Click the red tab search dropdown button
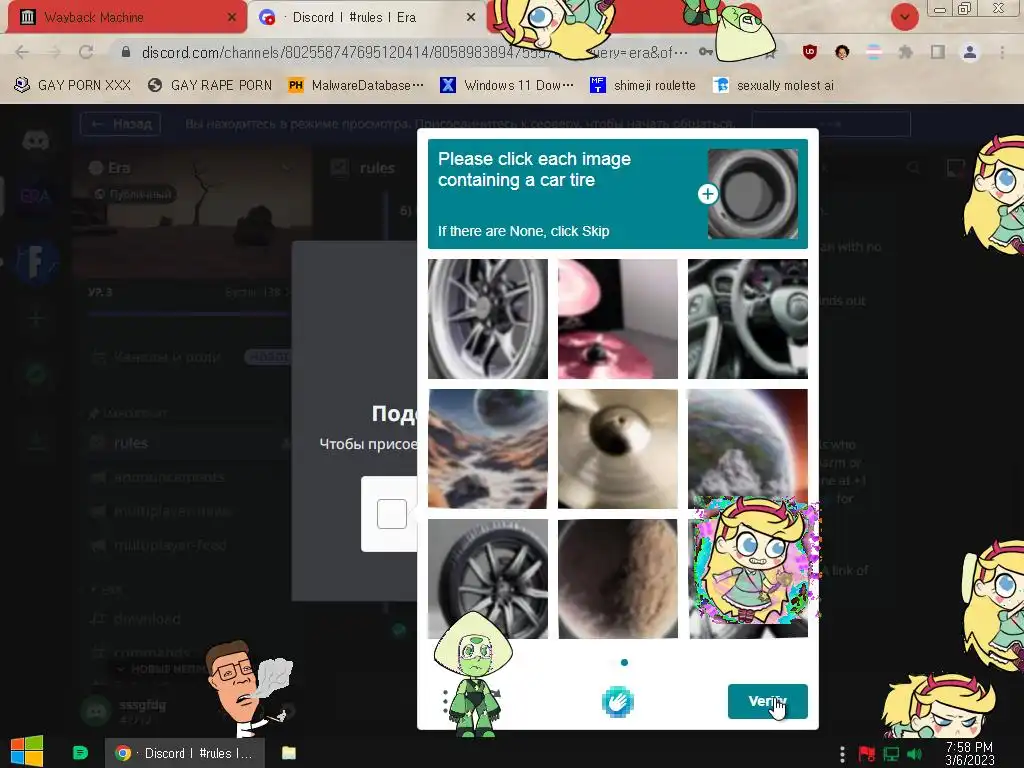This screenshot has height=768, width=1024. pyautogui.click(x=904, y=17)
